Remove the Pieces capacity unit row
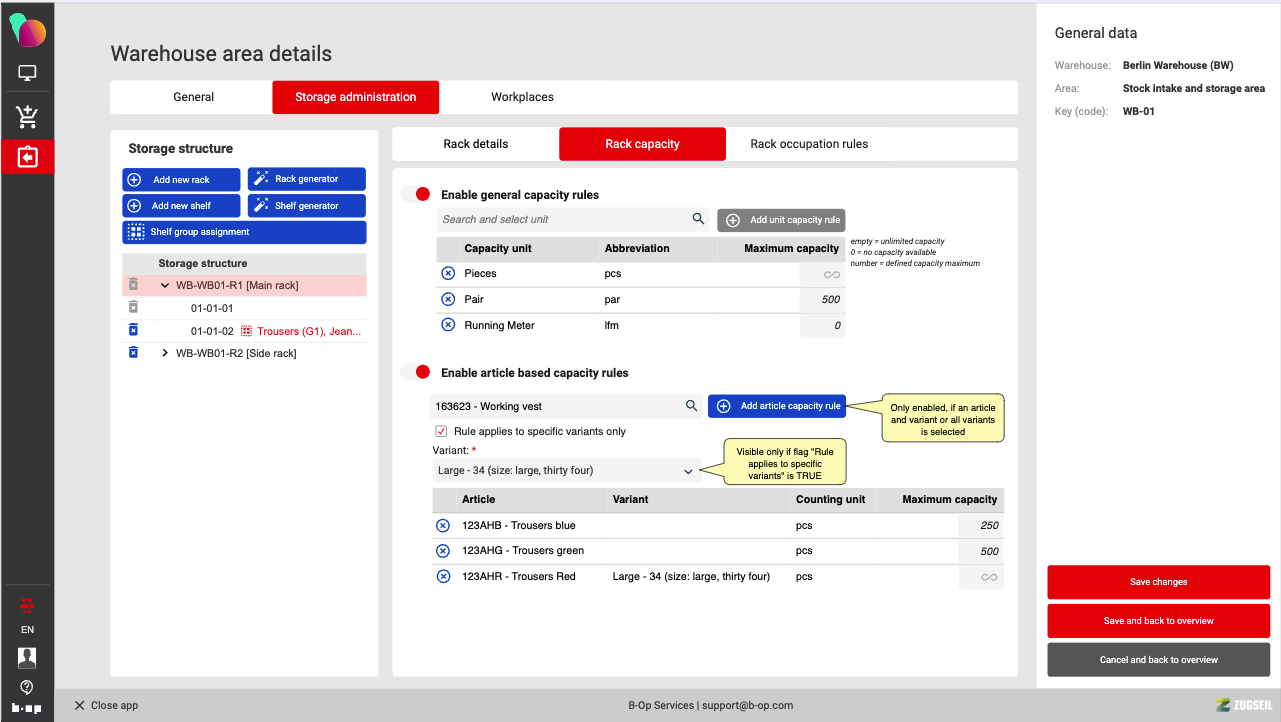Viewport: 1281px width, 722px height. [447, 274]
